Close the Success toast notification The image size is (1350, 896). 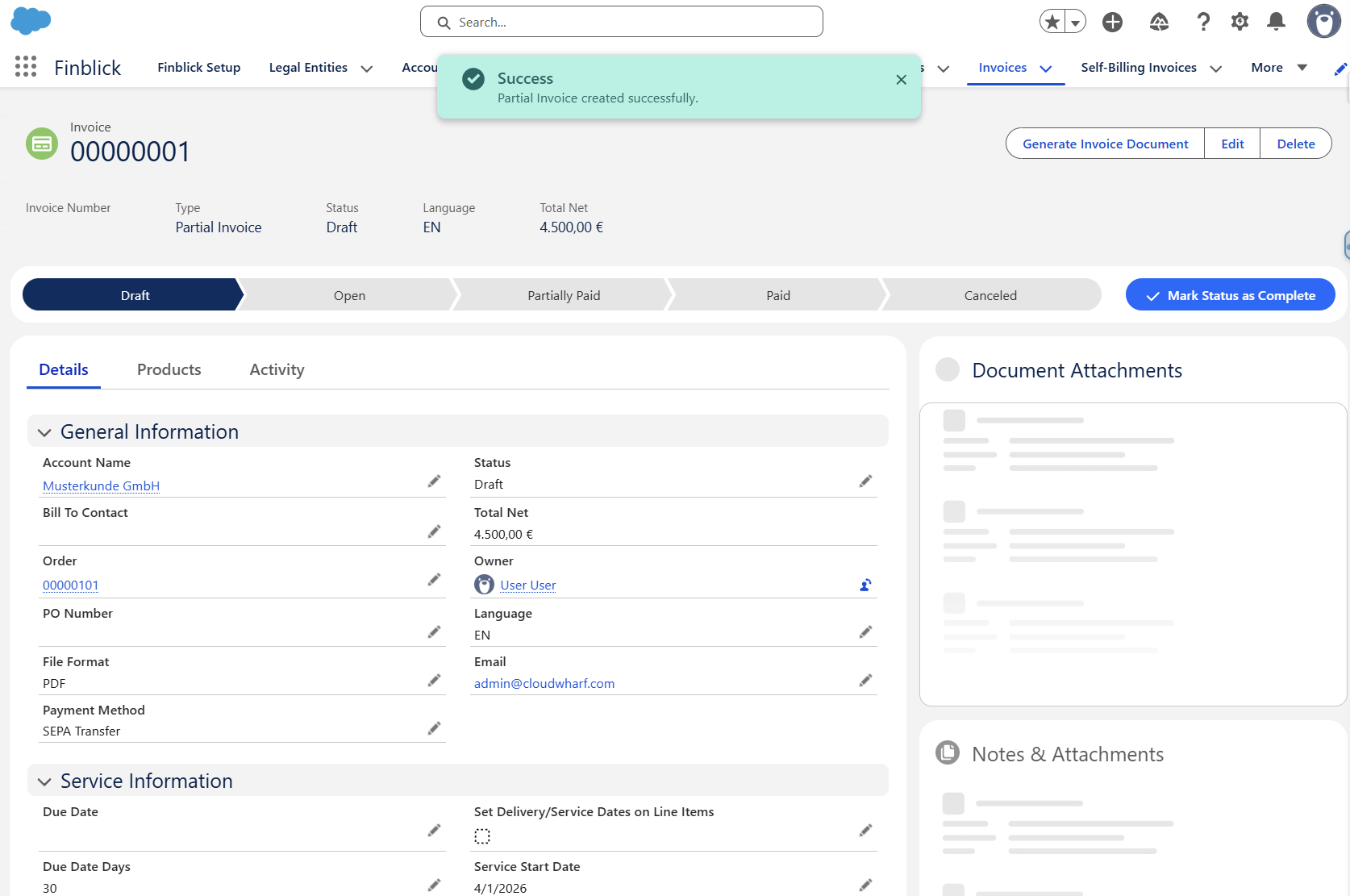[x=901, y=80]
